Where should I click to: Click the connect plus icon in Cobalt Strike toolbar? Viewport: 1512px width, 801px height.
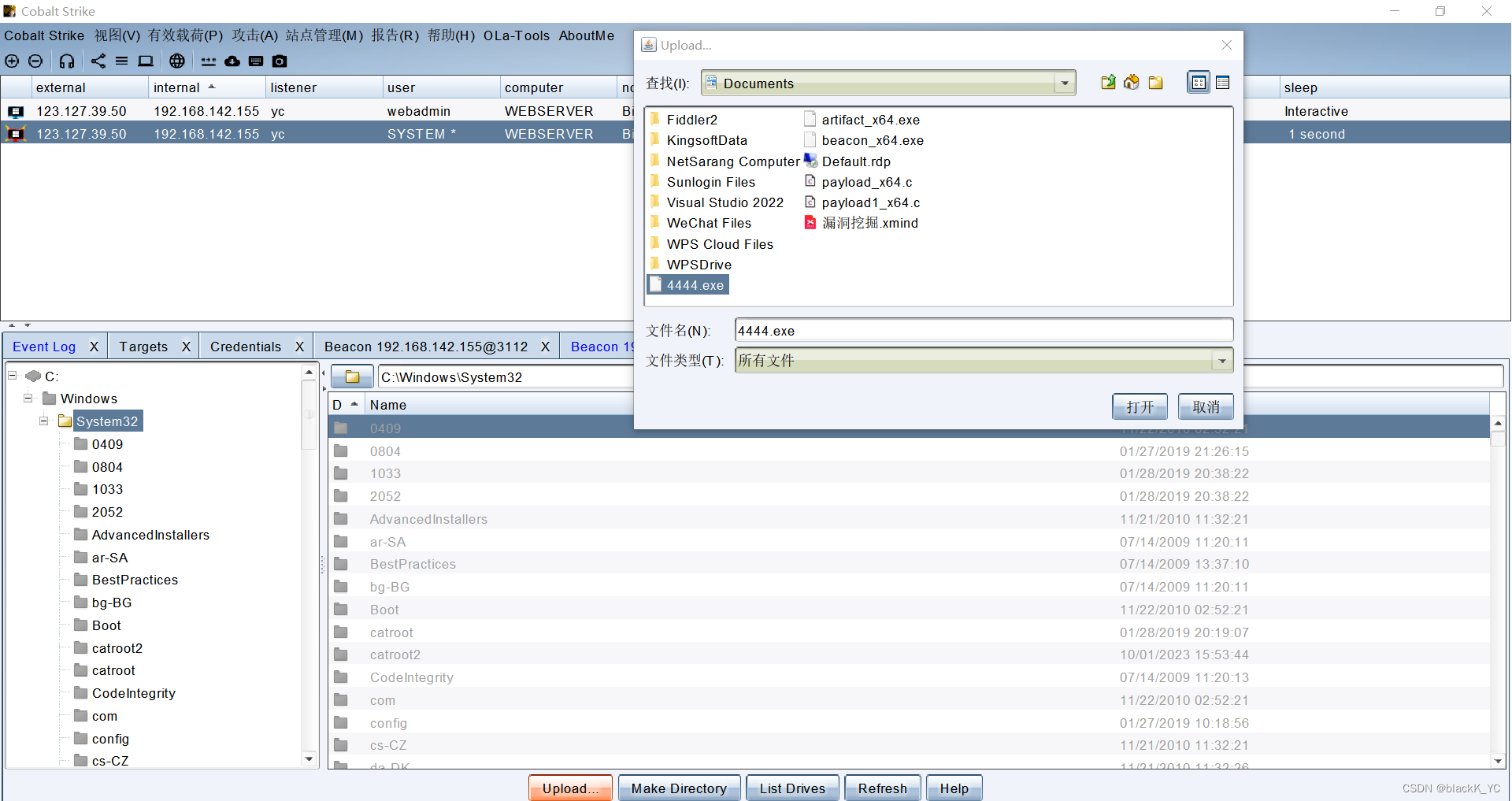[12, 61]
